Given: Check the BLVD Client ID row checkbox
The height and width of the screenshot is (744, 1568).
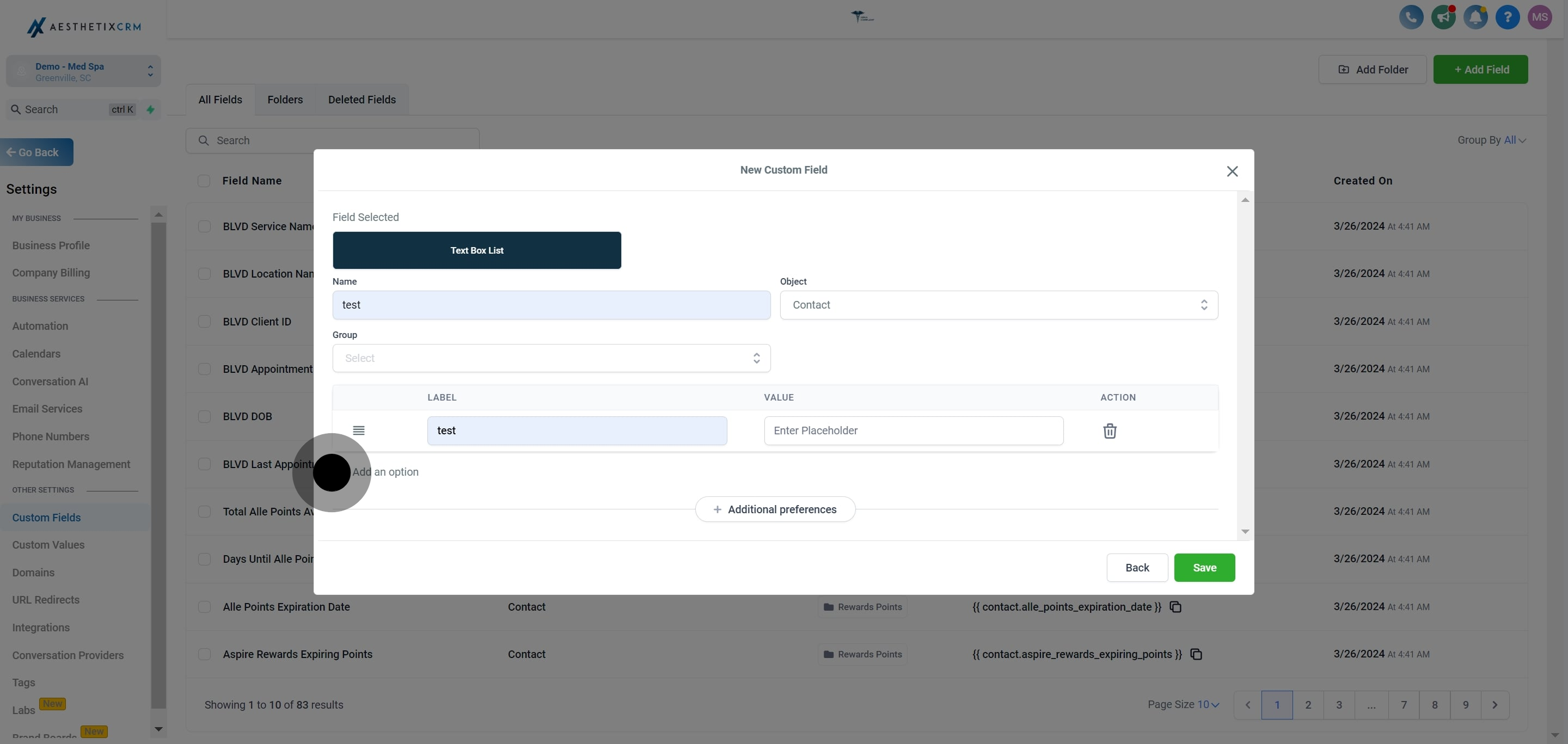Looking at the screenshot, I should coord(205,321).
